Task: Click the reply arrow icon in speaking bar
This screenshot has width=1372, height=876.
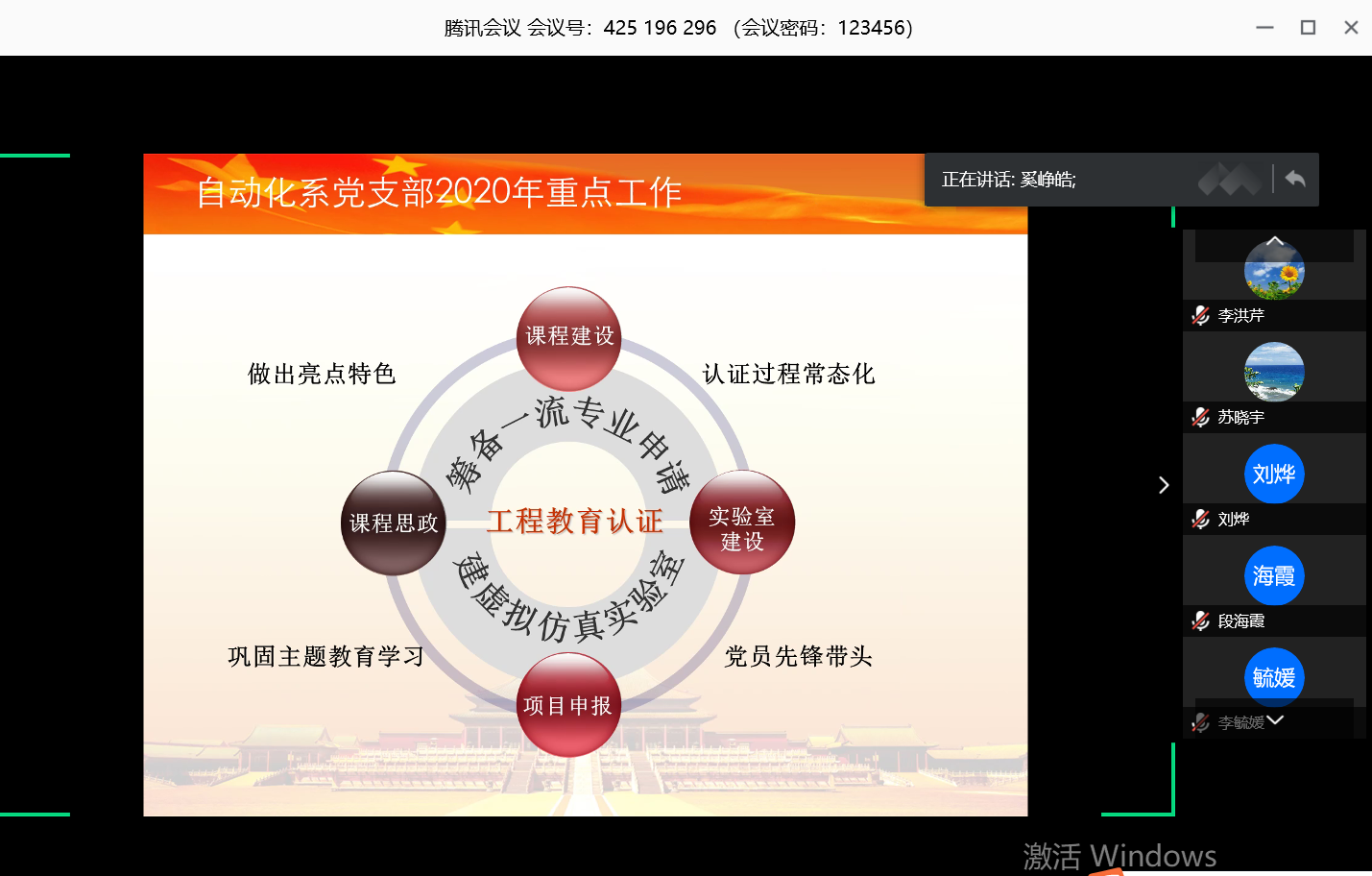Action: 1295,179
